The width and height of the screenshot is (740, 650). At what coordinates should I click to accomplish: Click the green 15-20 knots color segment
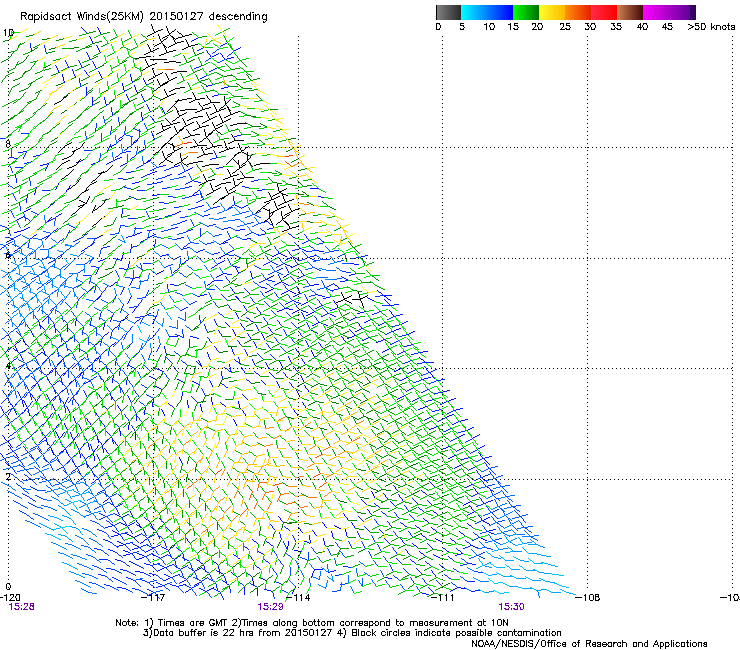[526, 12]
